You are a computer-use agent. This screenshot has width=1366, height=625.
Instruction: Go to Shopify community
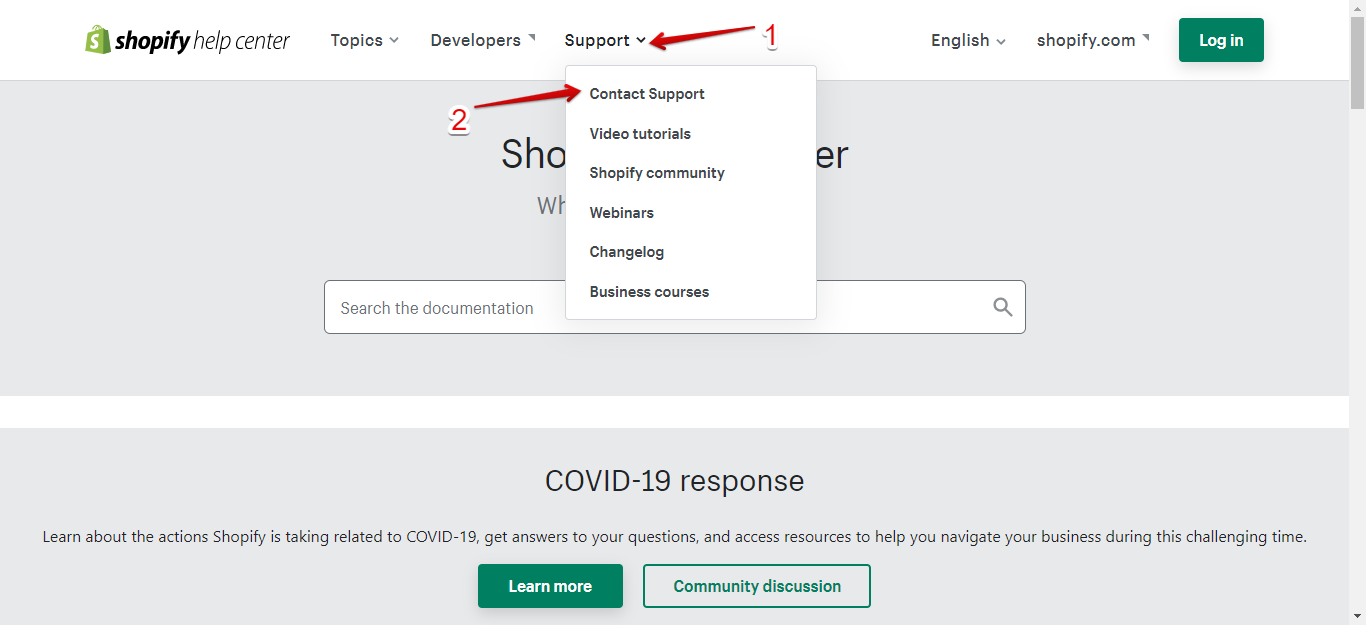pos(657,173)
